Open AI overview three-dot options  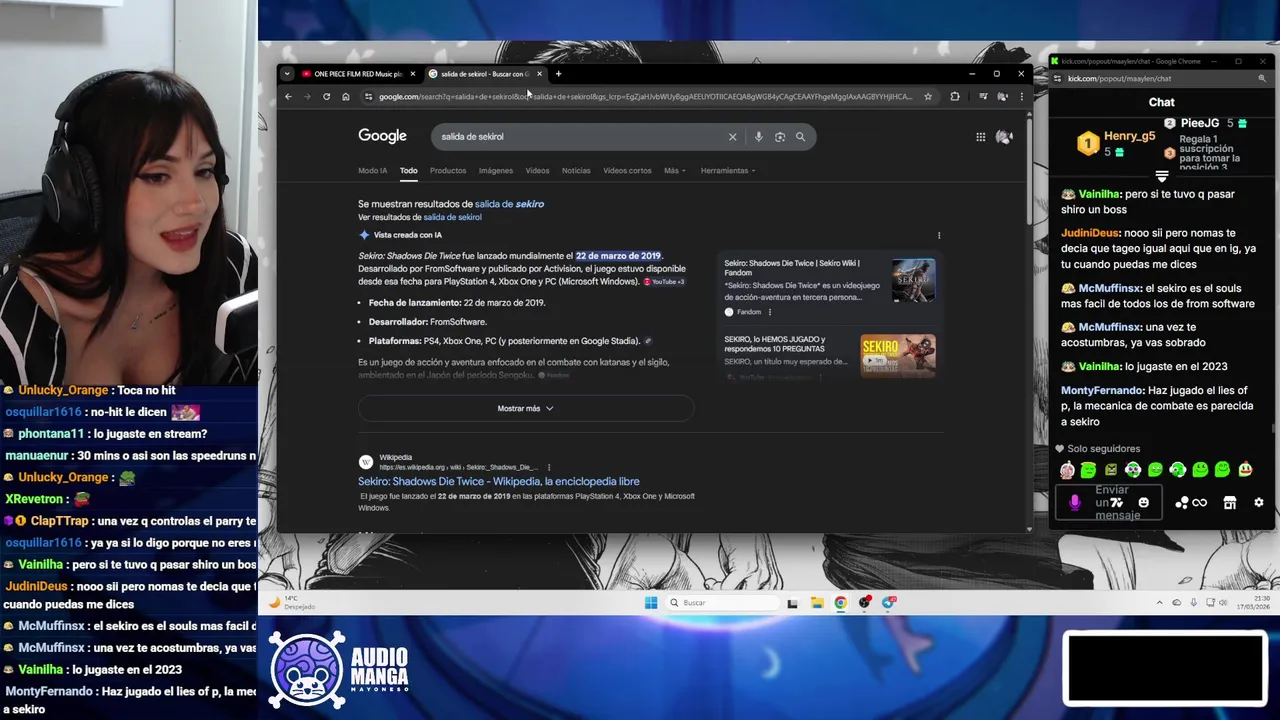[938, 235]
